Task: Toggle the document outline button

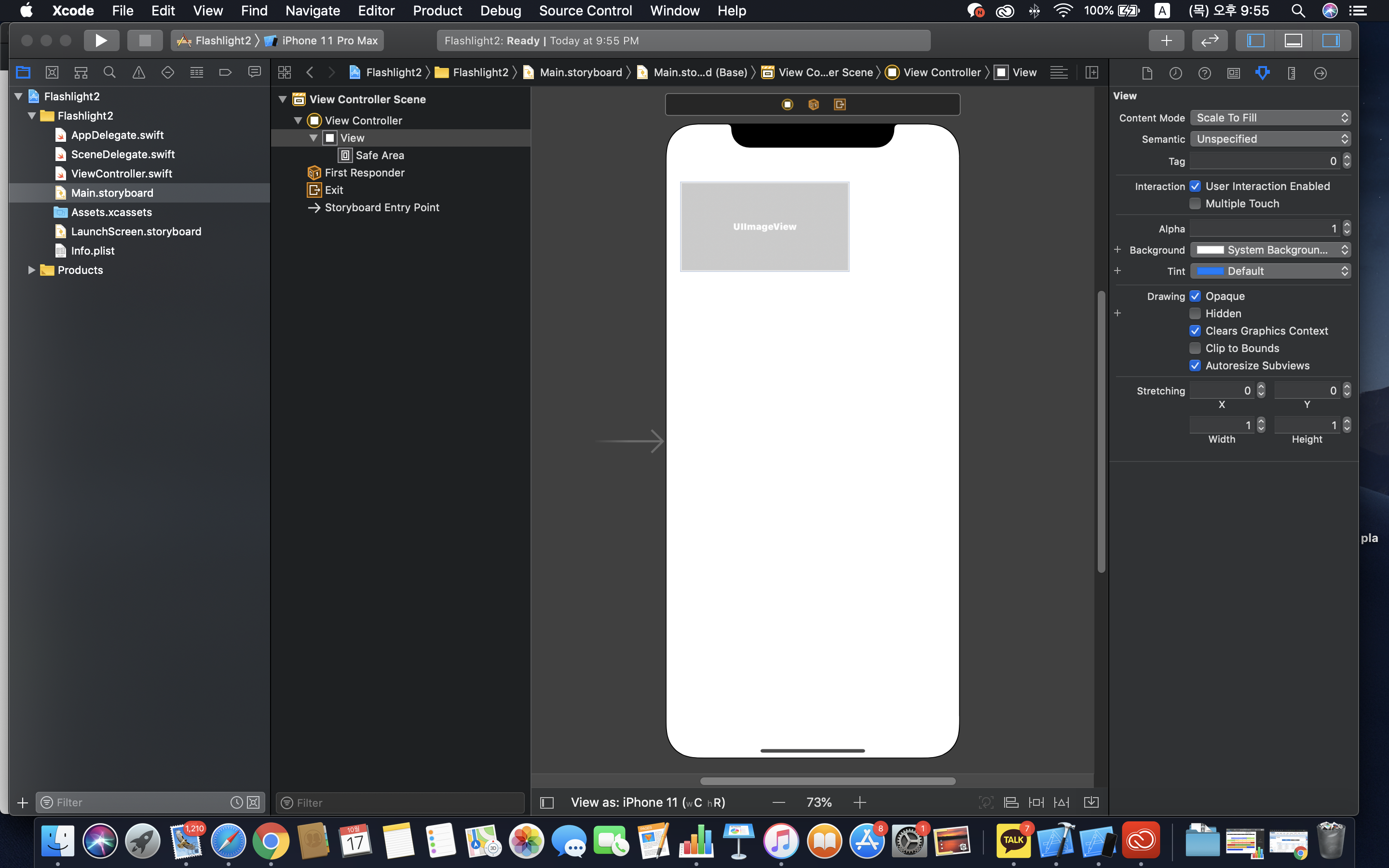Action: click(x=547, y=802)
